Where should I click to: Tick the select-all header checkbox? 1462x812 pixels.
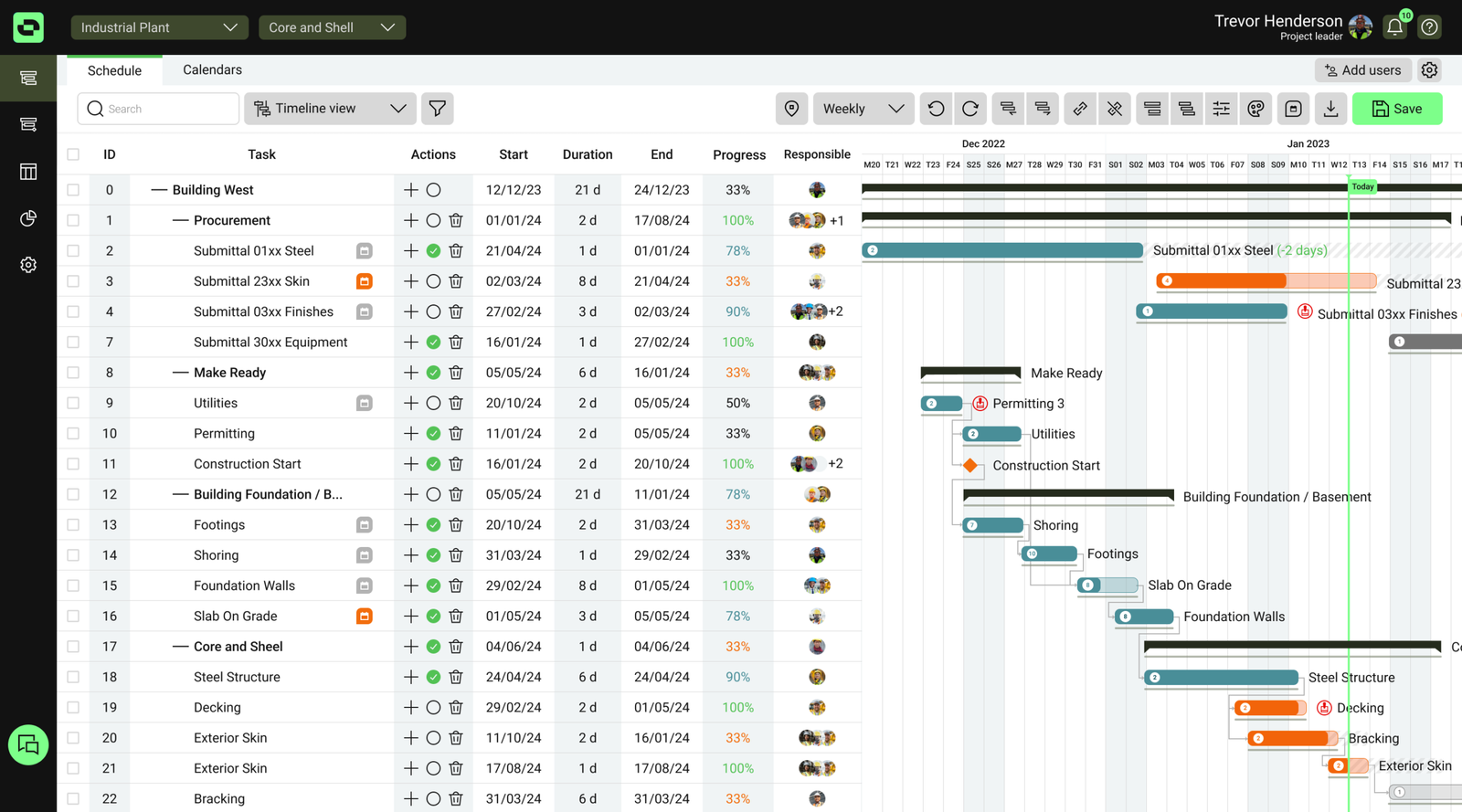tap(73, 154)
